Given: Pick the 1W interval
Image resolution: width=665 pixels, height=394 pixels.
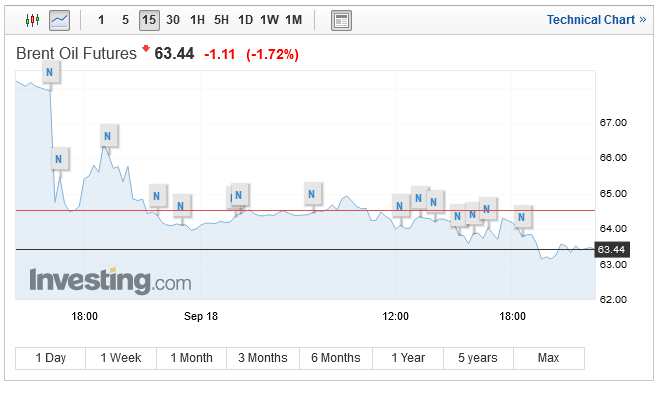Looking at the screenshot, I should [x=269, y=20].
